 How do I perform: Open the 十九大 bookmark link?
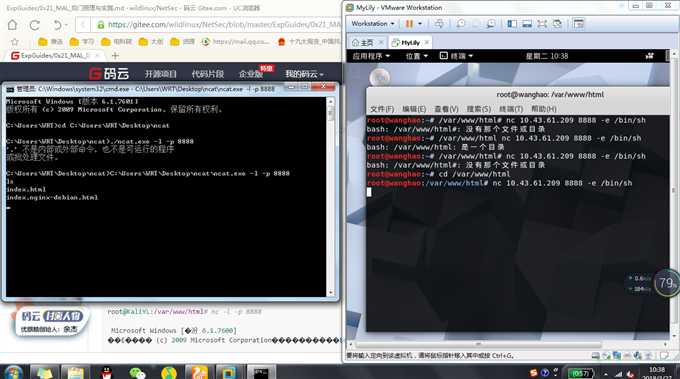(x=310, y=42)
